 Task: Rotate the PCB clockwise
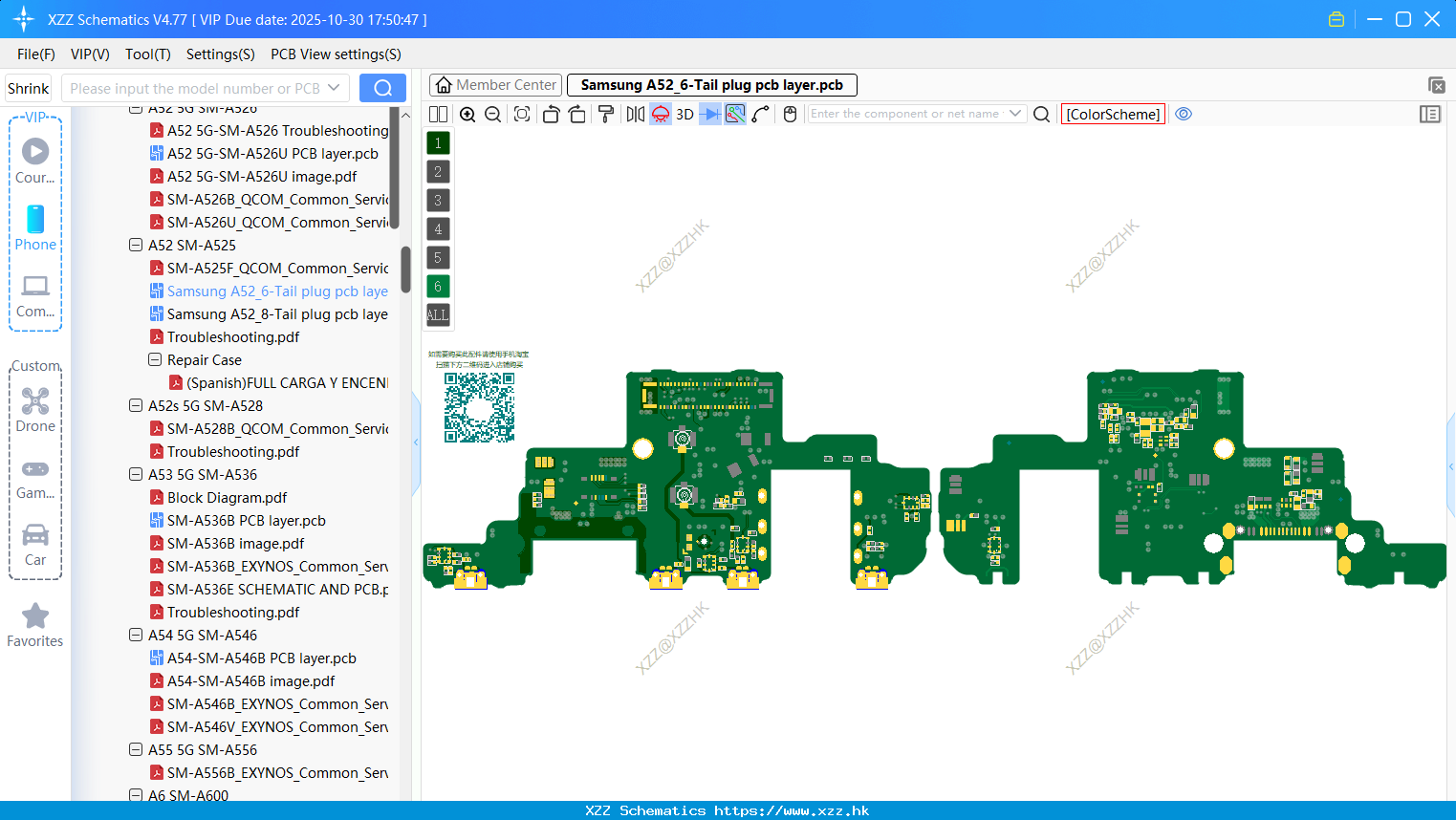tap(577, 114)
